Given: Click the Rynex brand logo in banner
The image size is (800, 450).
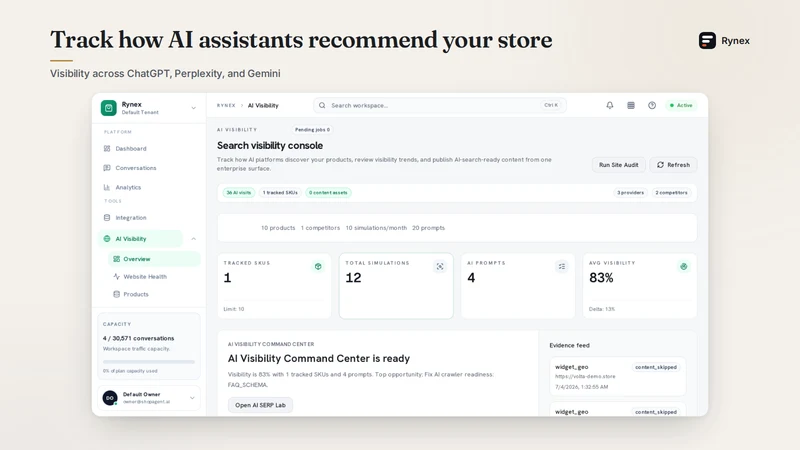Looking at the screenshot, I should coord(707,40).
